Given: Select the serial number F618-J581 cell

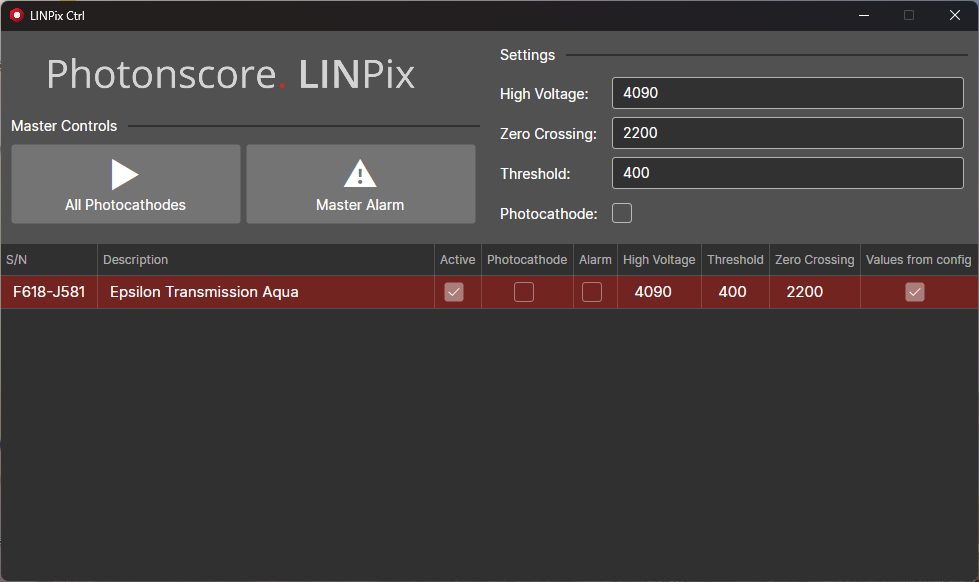Looking at the screenshot, I should pos(49,292).
